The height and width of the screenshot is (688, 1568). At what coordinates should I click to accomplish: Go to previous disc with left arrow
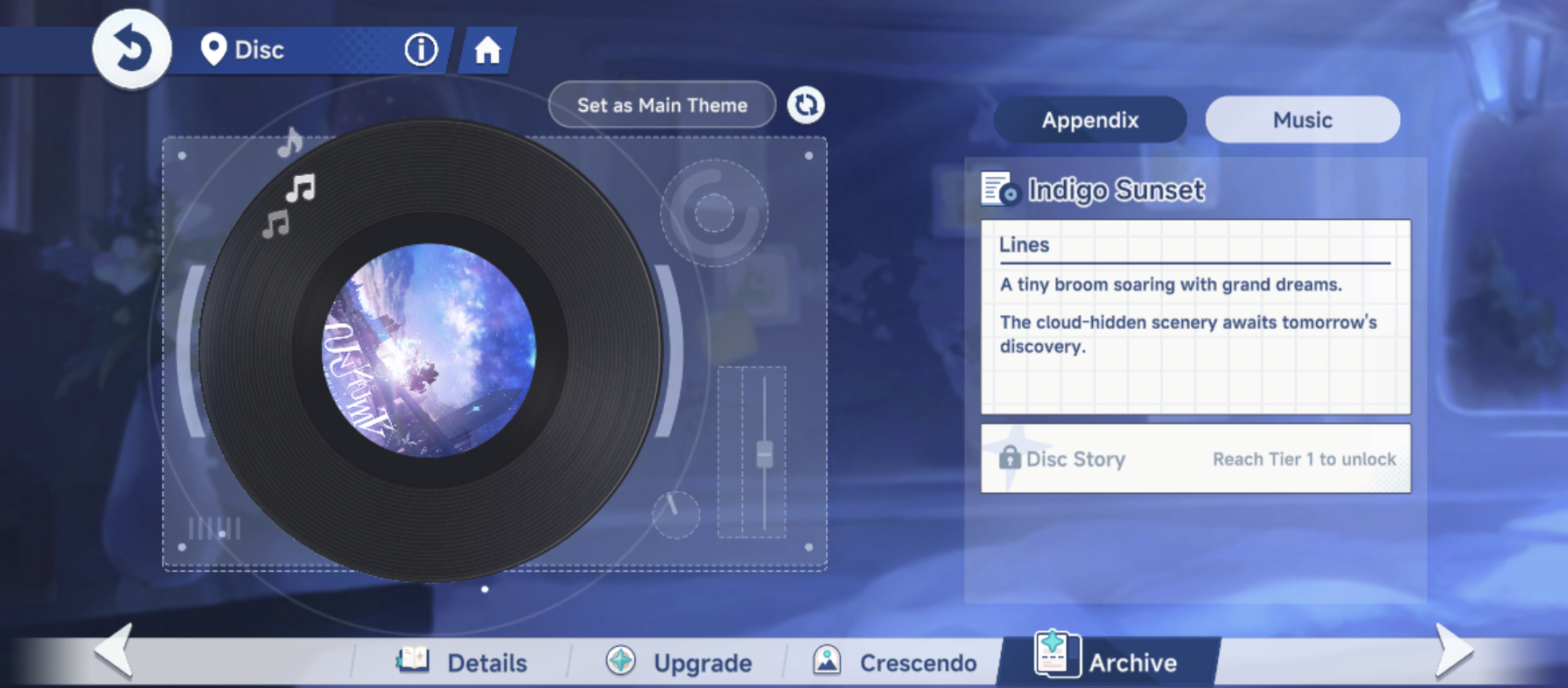(x=115, y=650)
